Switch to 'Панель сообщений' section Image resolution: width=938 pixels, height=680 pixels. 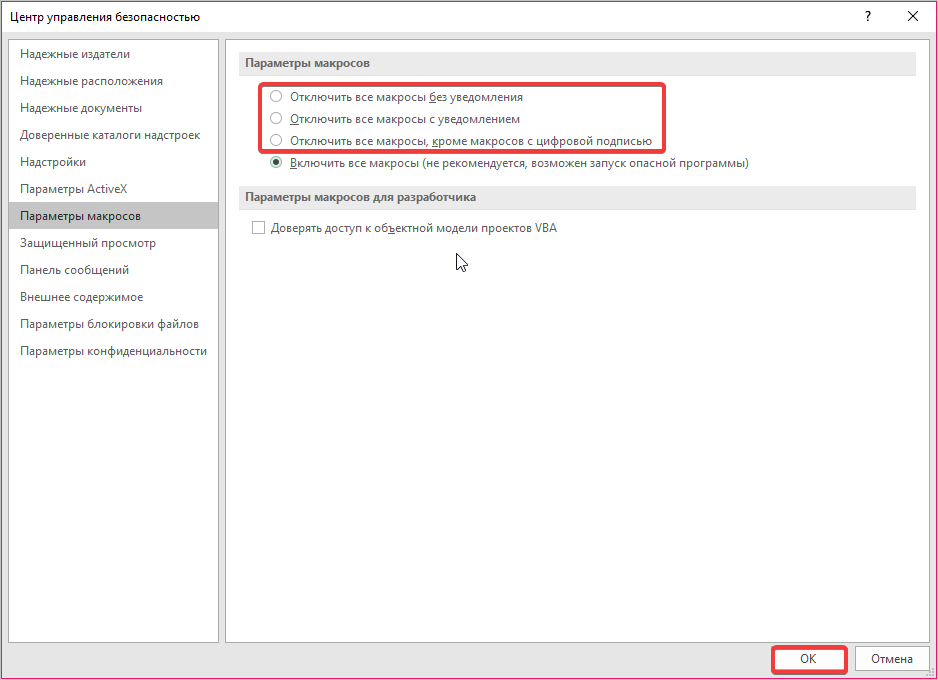pyautogui.click(x=74, y=270)
